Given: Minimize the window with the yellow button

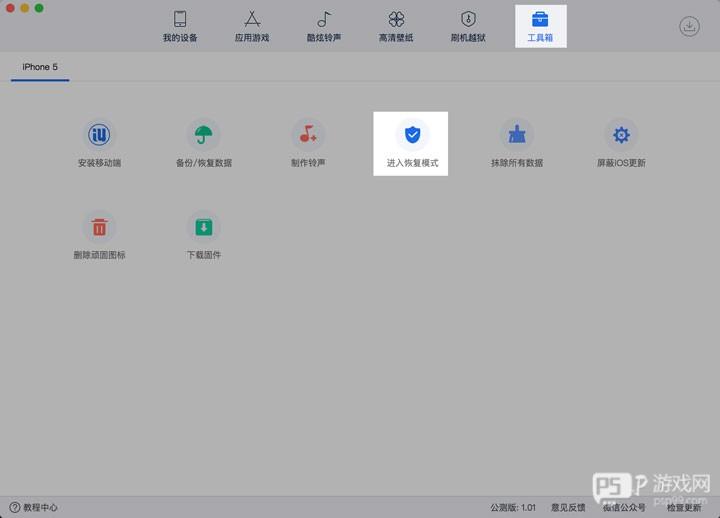Looking at the screenshot, I should pos(25,8).
